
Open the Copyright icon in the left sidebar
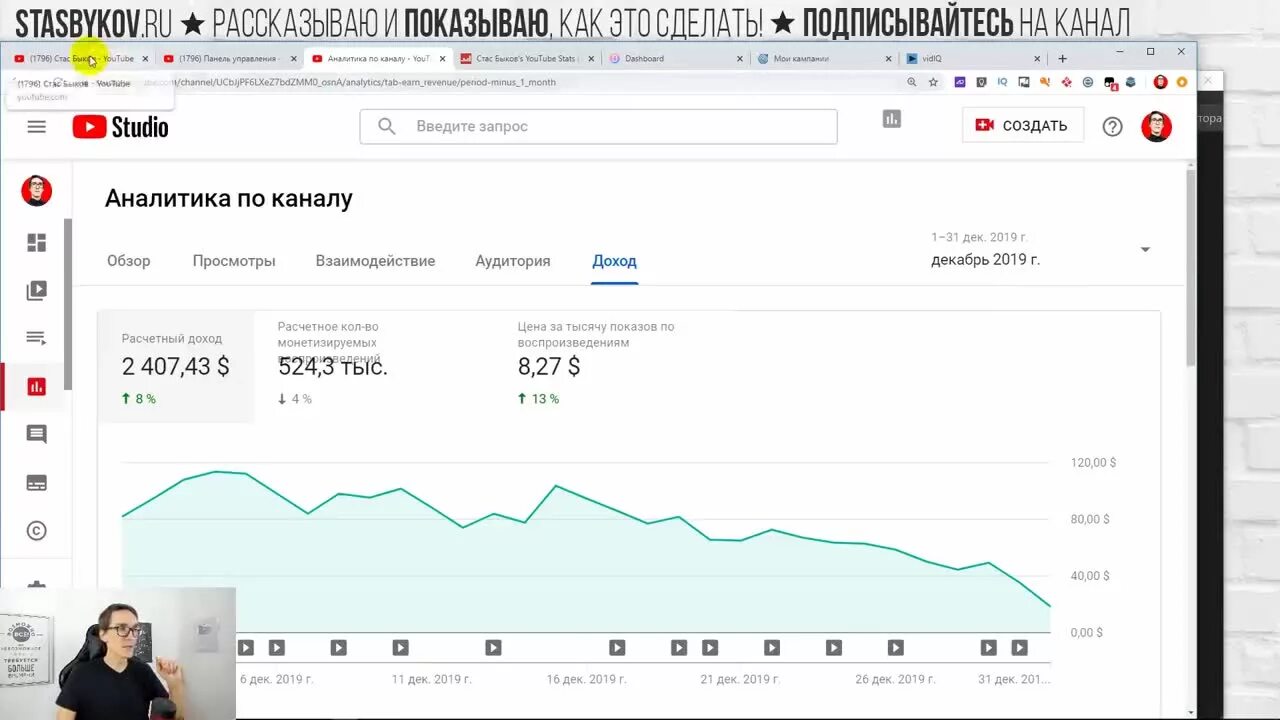click(36, 531)
